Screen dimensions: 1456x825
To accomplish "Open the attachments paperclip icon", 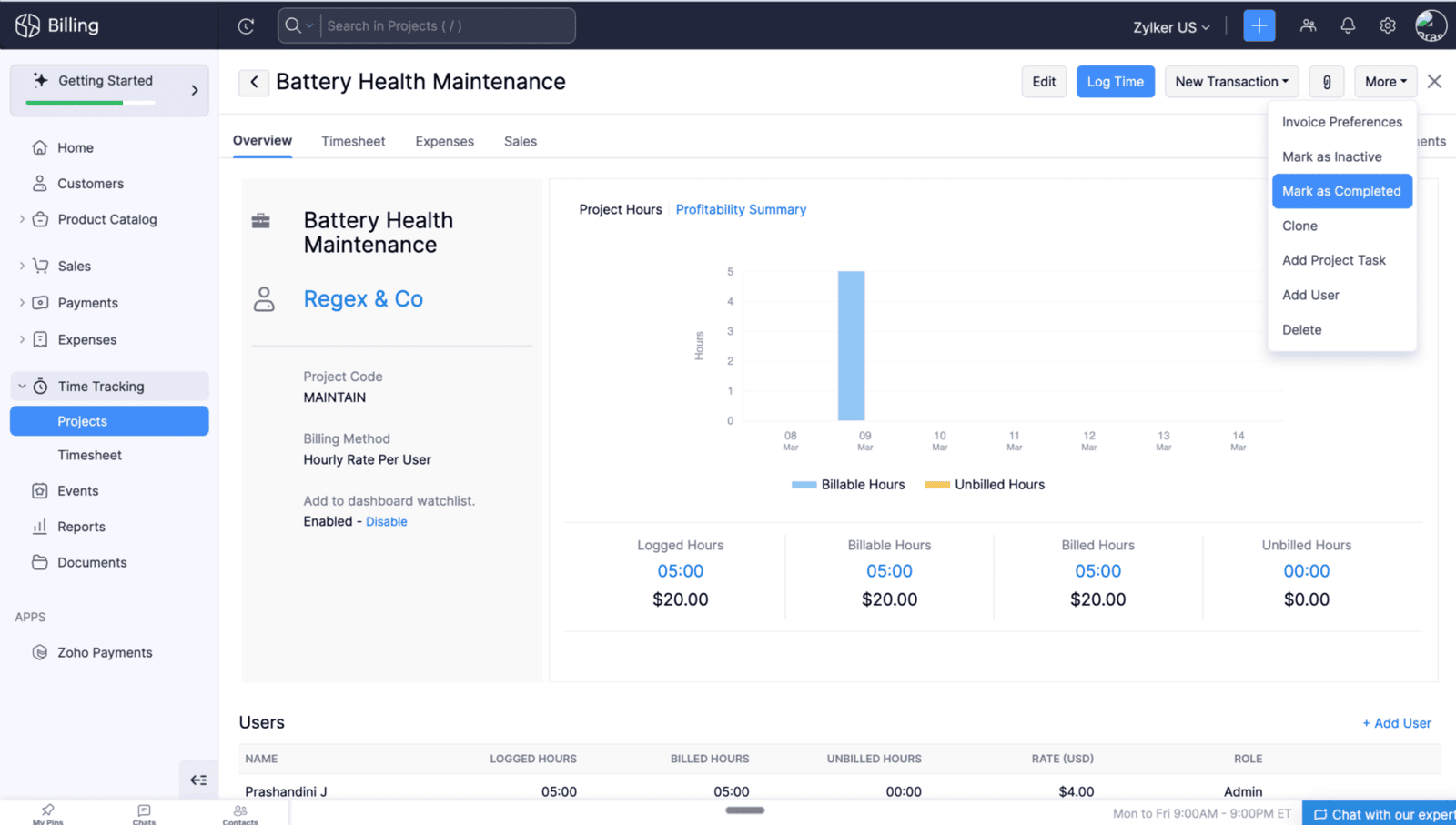I will [x=1327, y=82].
